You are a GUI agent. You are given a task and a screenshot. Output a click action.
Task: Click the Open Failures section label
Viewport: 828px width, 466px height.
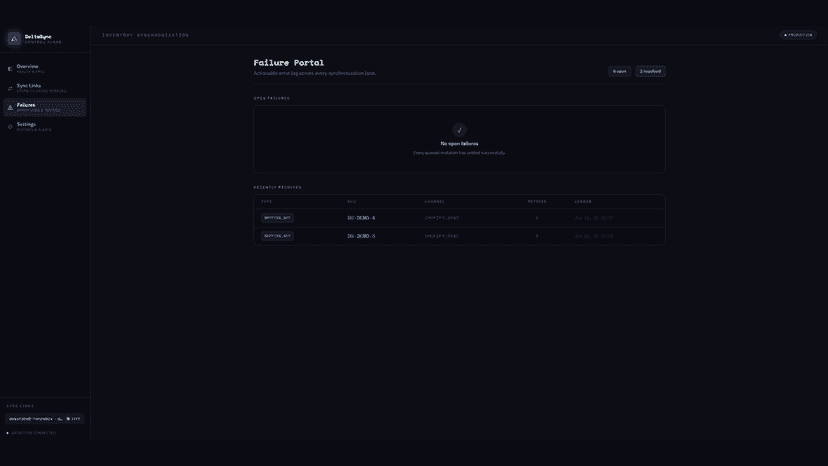[271, 98]
